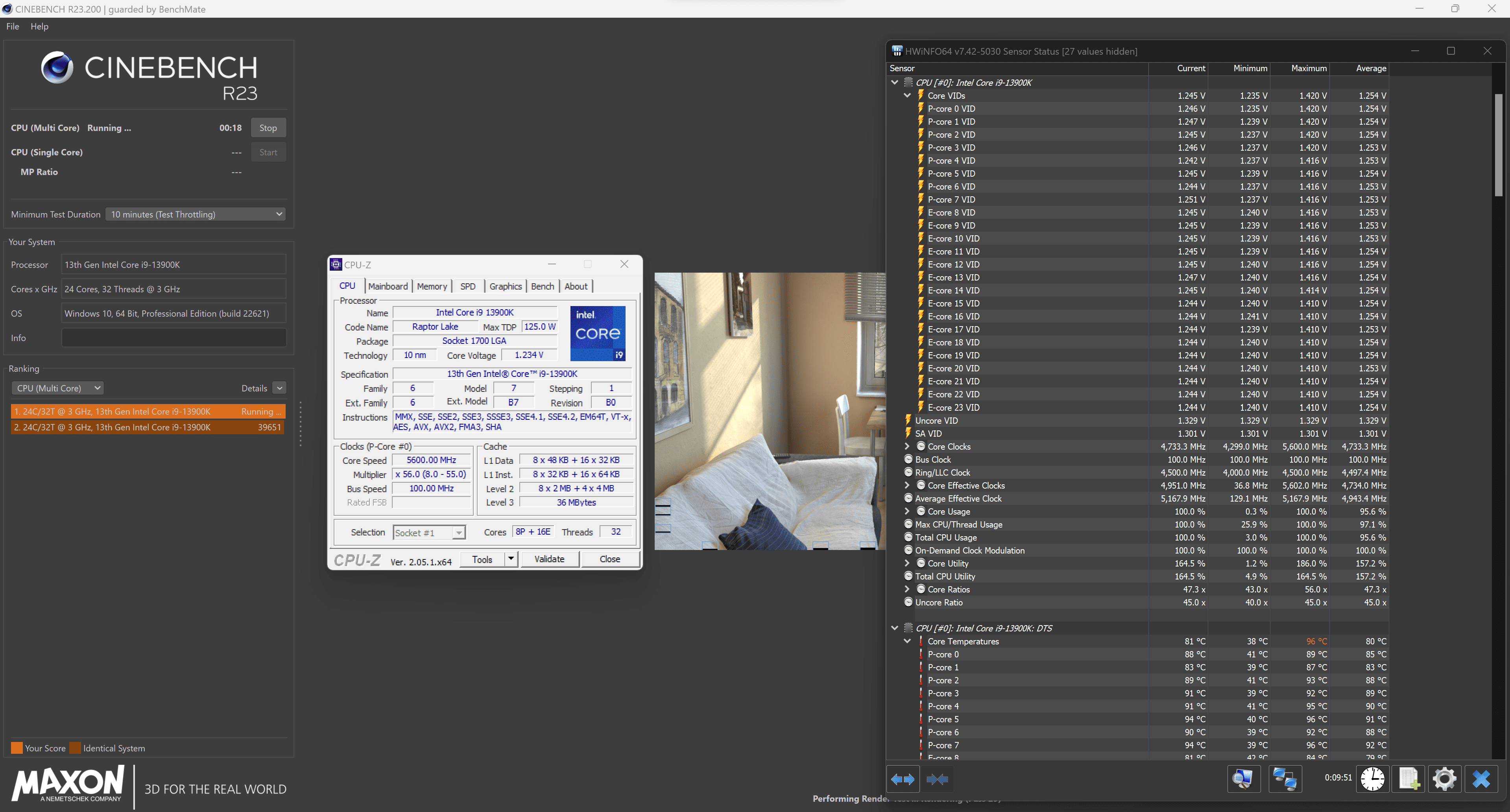Image resolution: width=1510 pixels, height=812 pixels.
Task: Open the Socket #1 selection combo box
Action: coord(429,532)
